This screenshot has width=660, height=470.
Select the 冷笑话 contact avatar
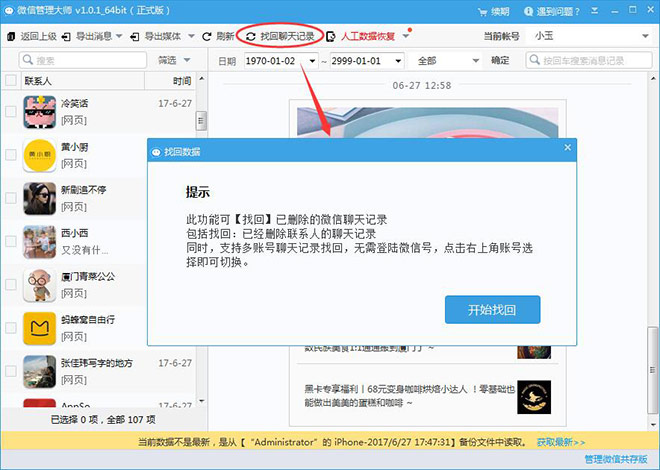[40, 112]
